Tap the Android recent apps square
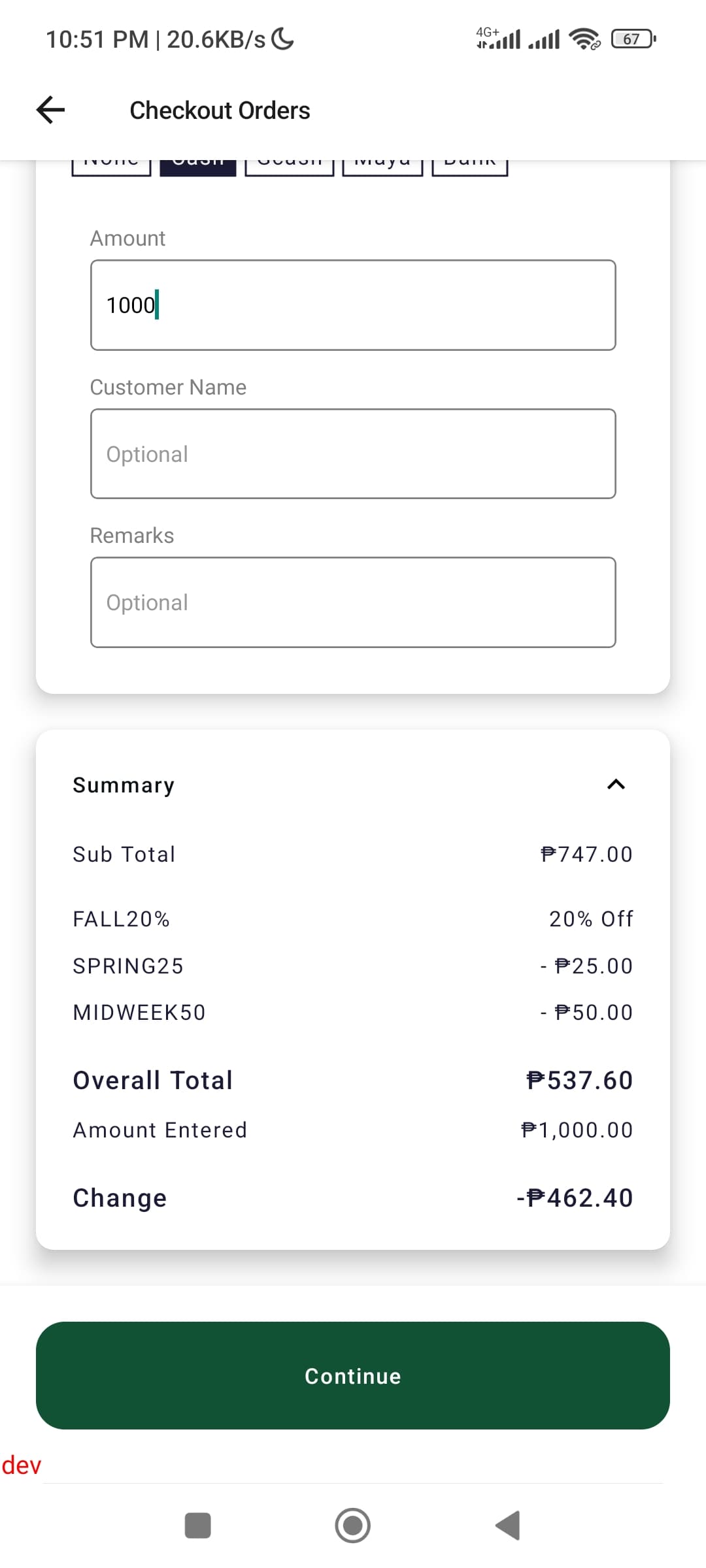The image size is (706, 1568). [198, 1526]
